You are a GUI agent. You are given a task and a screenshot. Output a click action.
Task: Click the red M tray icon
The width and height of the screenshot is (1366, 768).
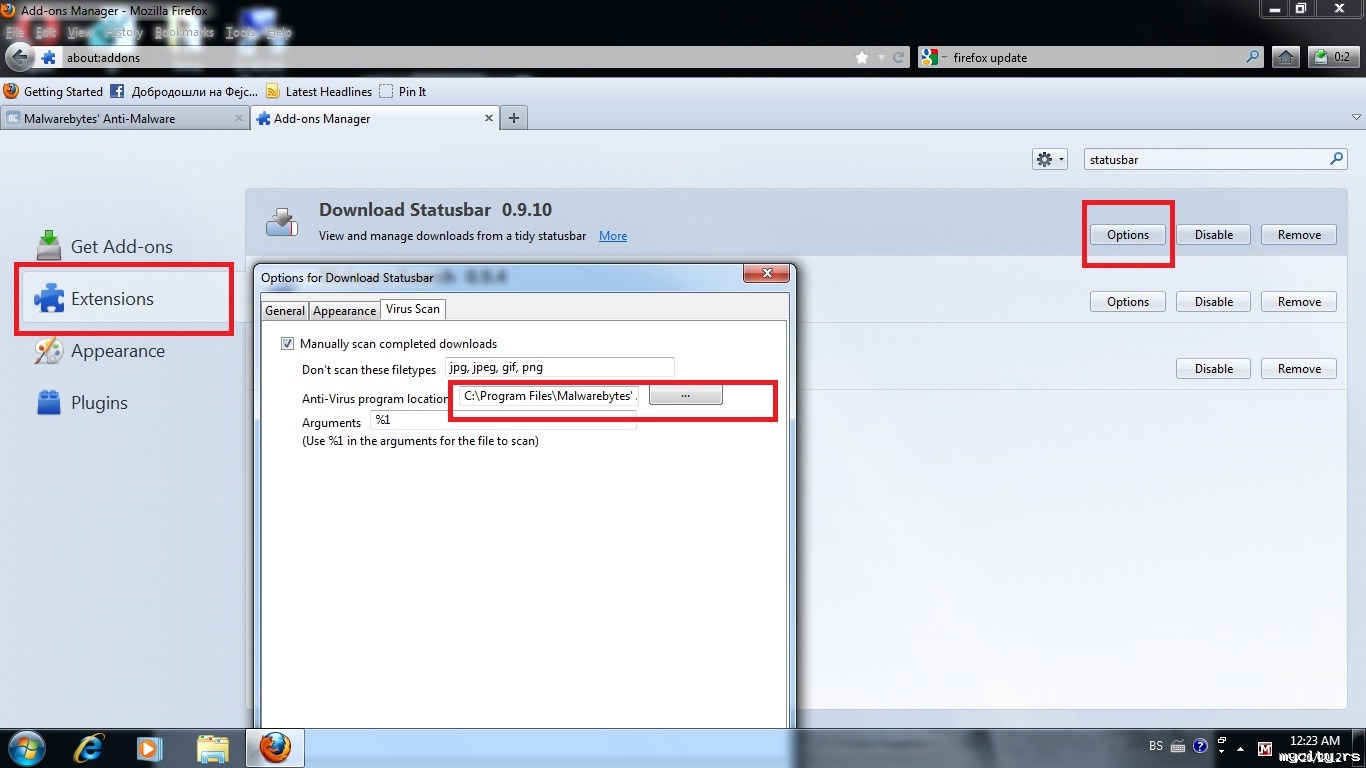1265,749
